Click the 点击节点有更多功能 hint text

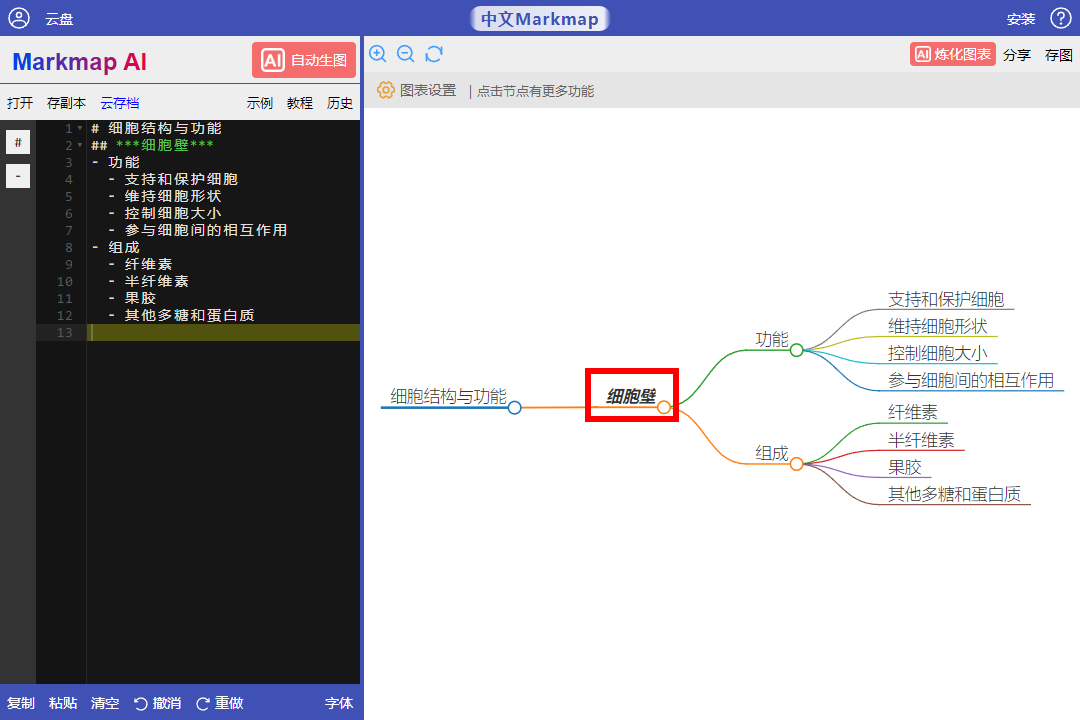[x=535, y=91]
